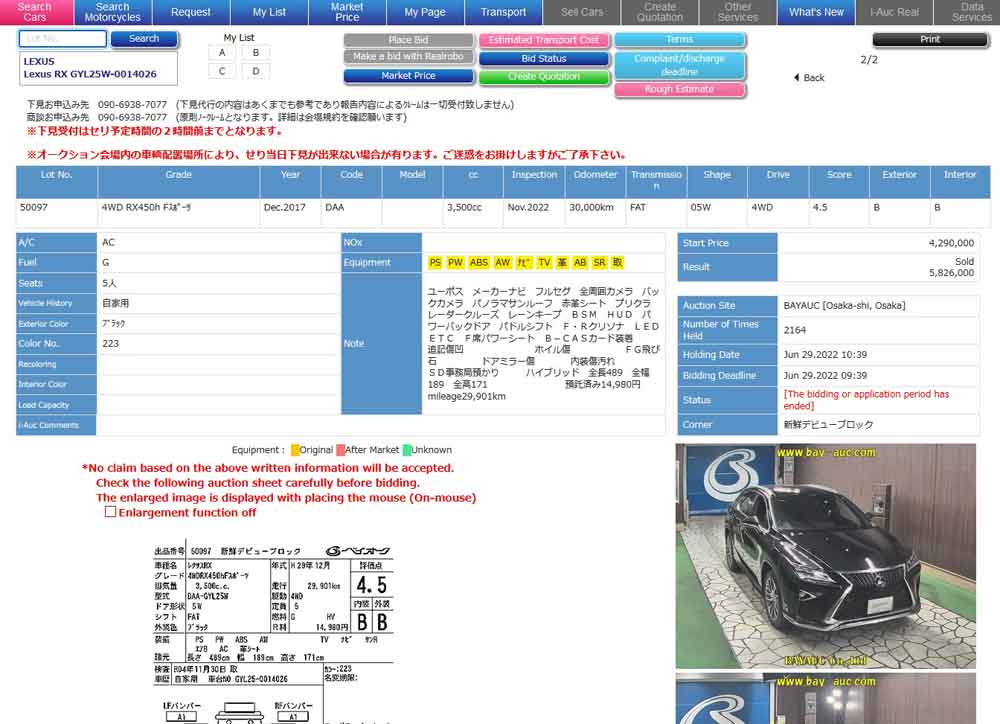
Task: Add to My List D
Action: click(256, 71)
